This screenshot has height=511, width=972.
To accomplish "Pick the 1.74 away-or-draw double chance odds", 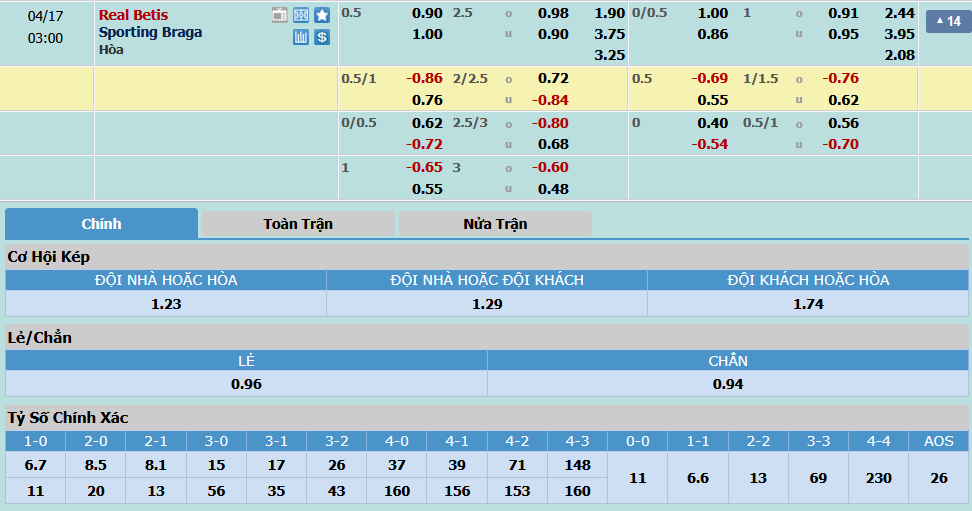I will [x=808, y=304].
